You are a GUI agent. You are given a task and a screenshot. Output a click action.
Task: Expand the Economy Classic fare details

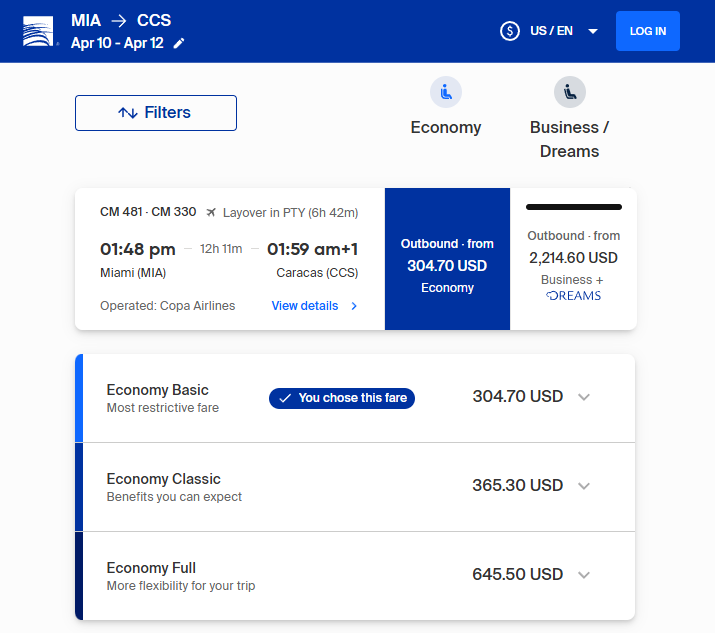[584, 486]
